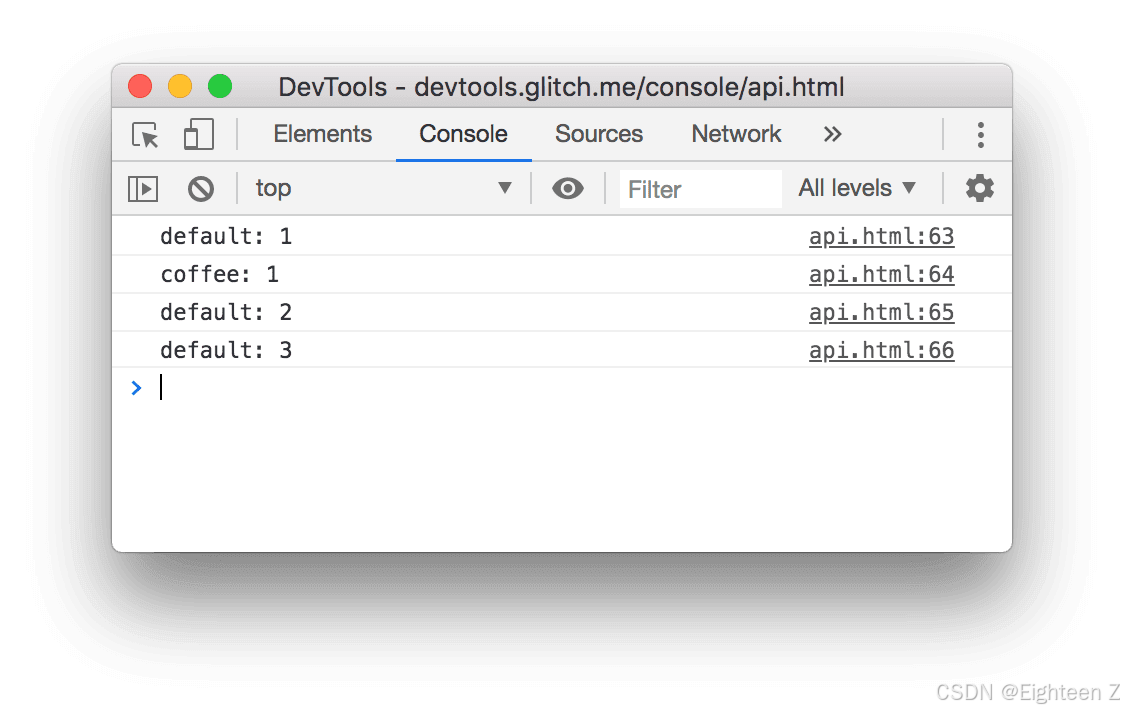Switch to the Sources tab
Image resolution: width=1124 pixels, height=712 pixels.
599,134
